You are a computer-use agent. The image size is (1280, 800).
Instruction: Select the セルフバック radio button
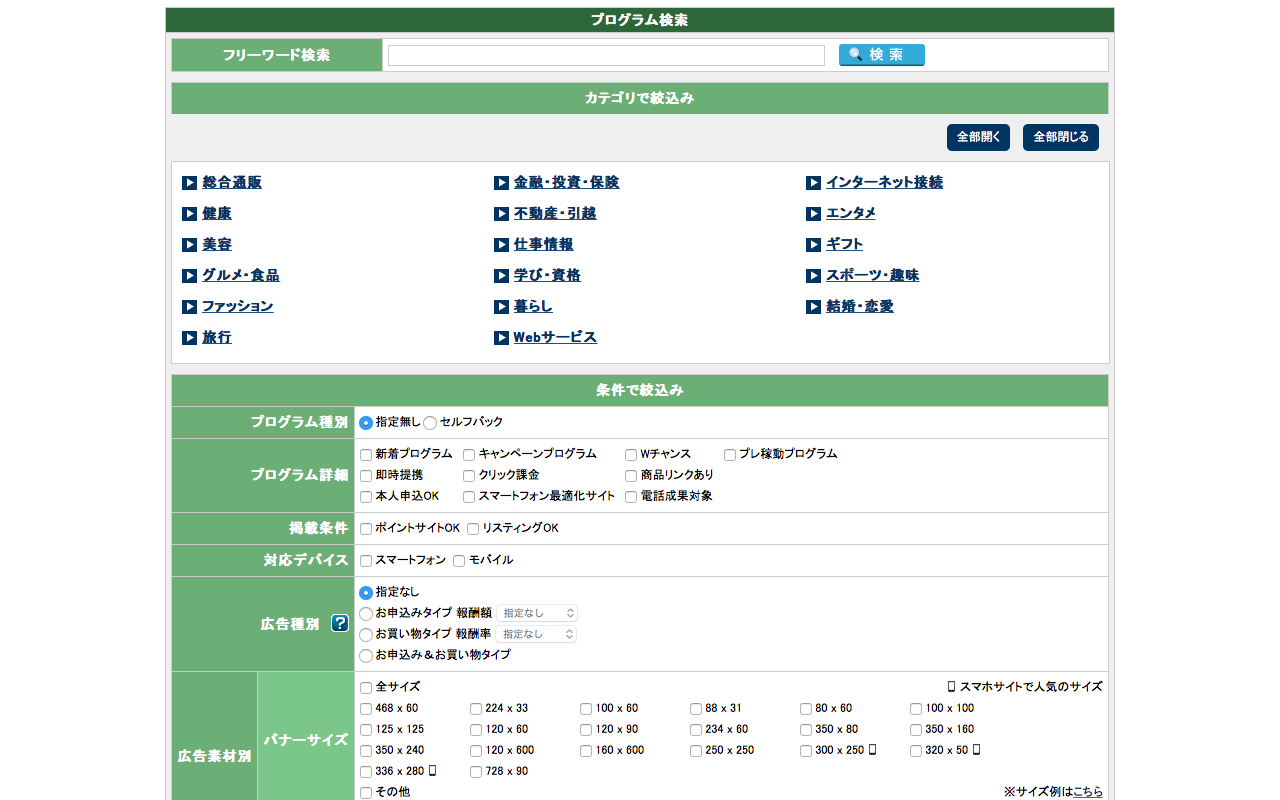click(x=430, y=423)
